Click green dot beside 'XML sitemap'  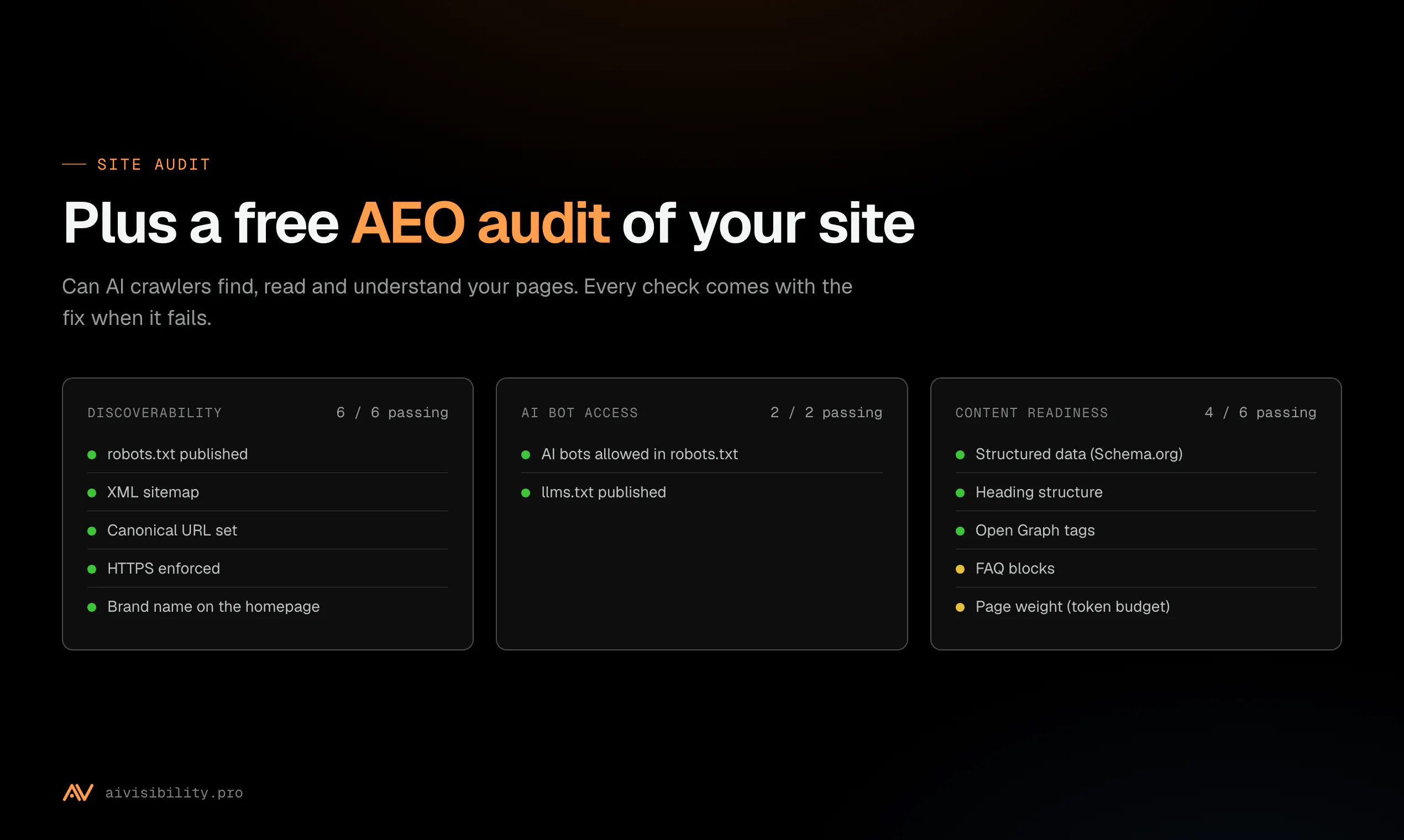pos(92,493)
